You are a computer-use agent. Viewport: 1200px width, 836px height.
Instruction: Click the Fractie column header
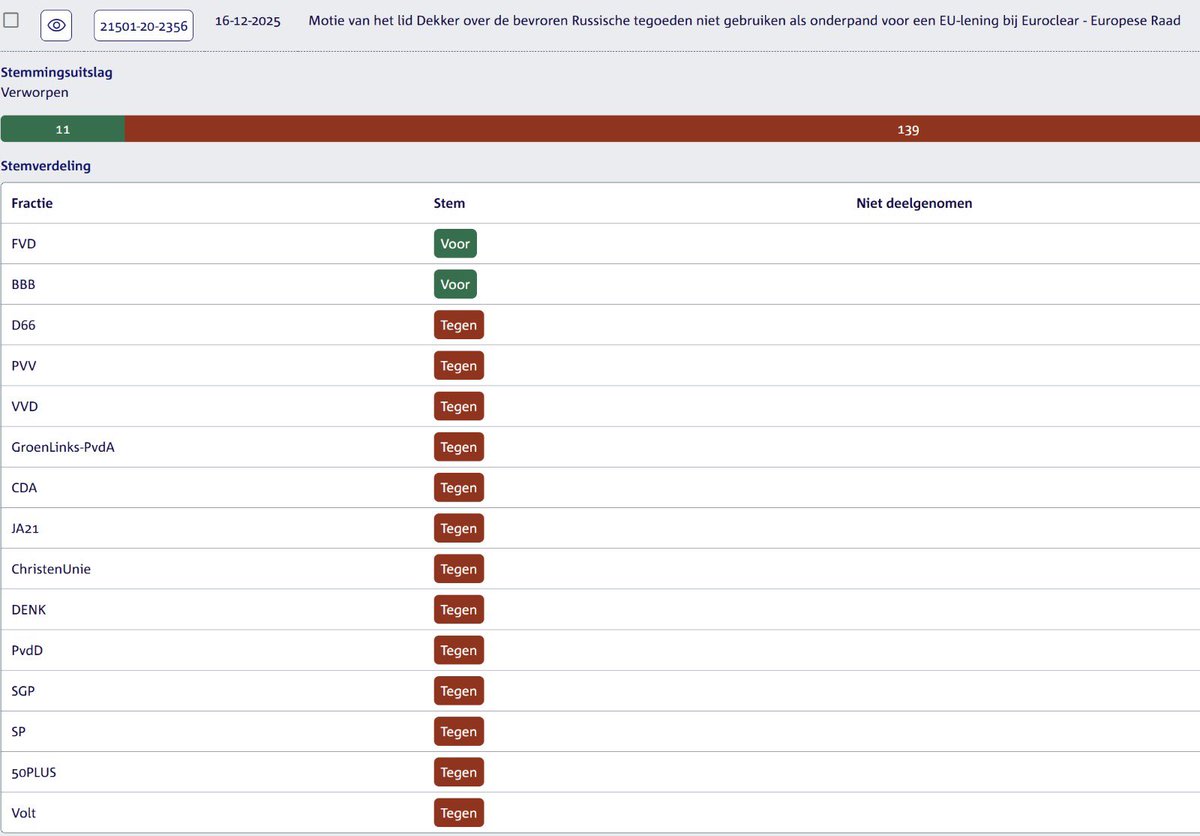32,203
